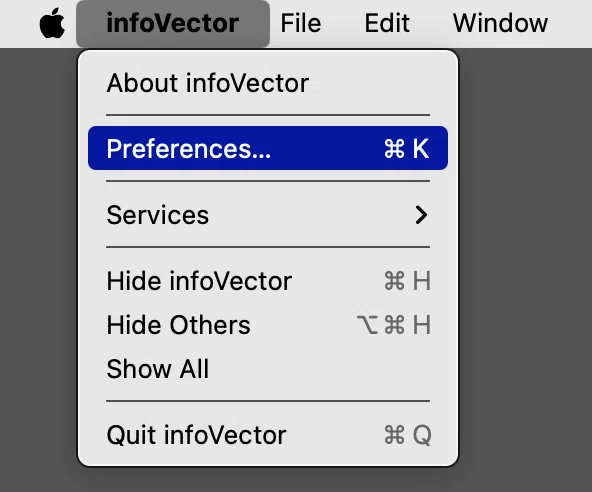Expand the Services submenu arrow
This screenshot has width=592, height=492.
[421, 215]
